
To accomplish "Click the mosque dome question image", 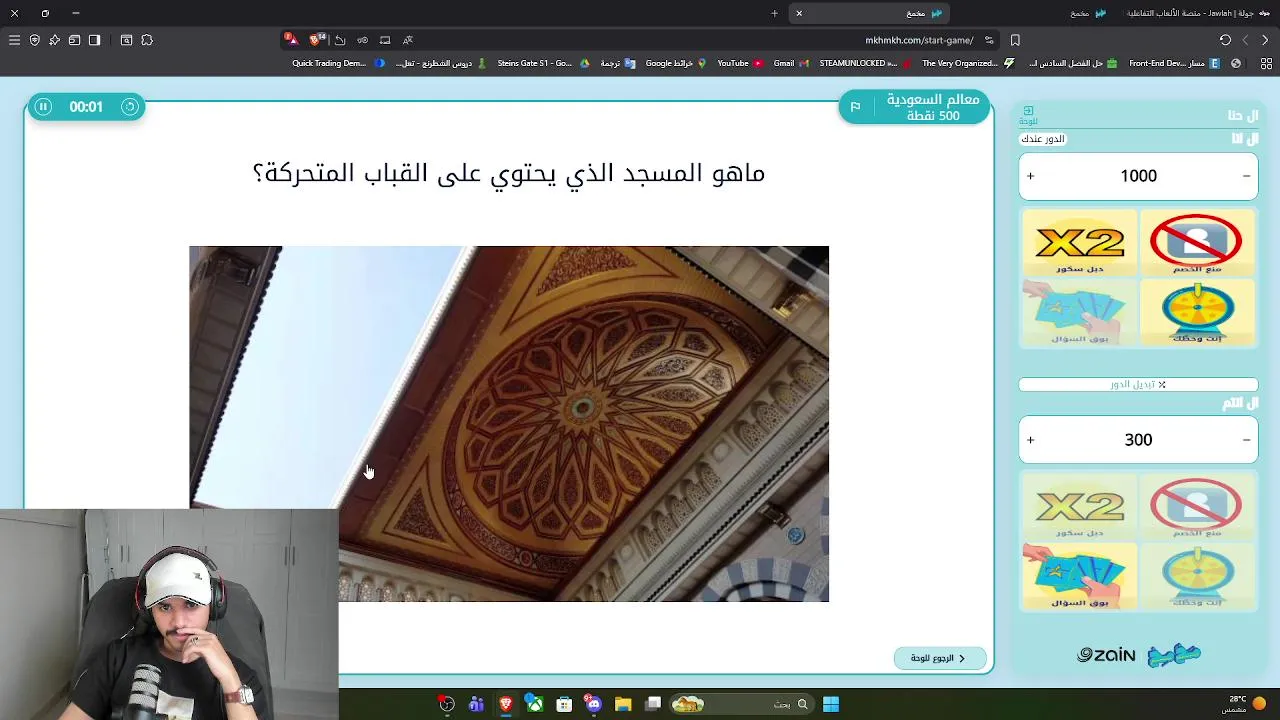I will point(509,424).
